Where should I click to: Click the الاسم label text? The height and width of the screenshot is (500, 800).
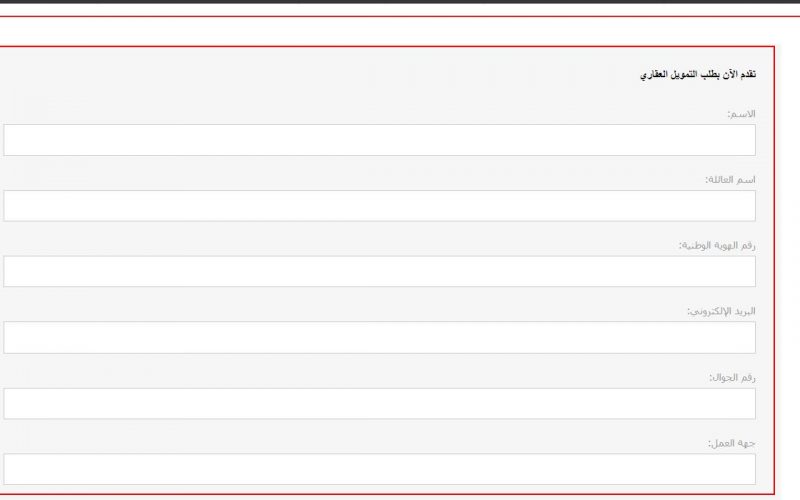point(741,114)
